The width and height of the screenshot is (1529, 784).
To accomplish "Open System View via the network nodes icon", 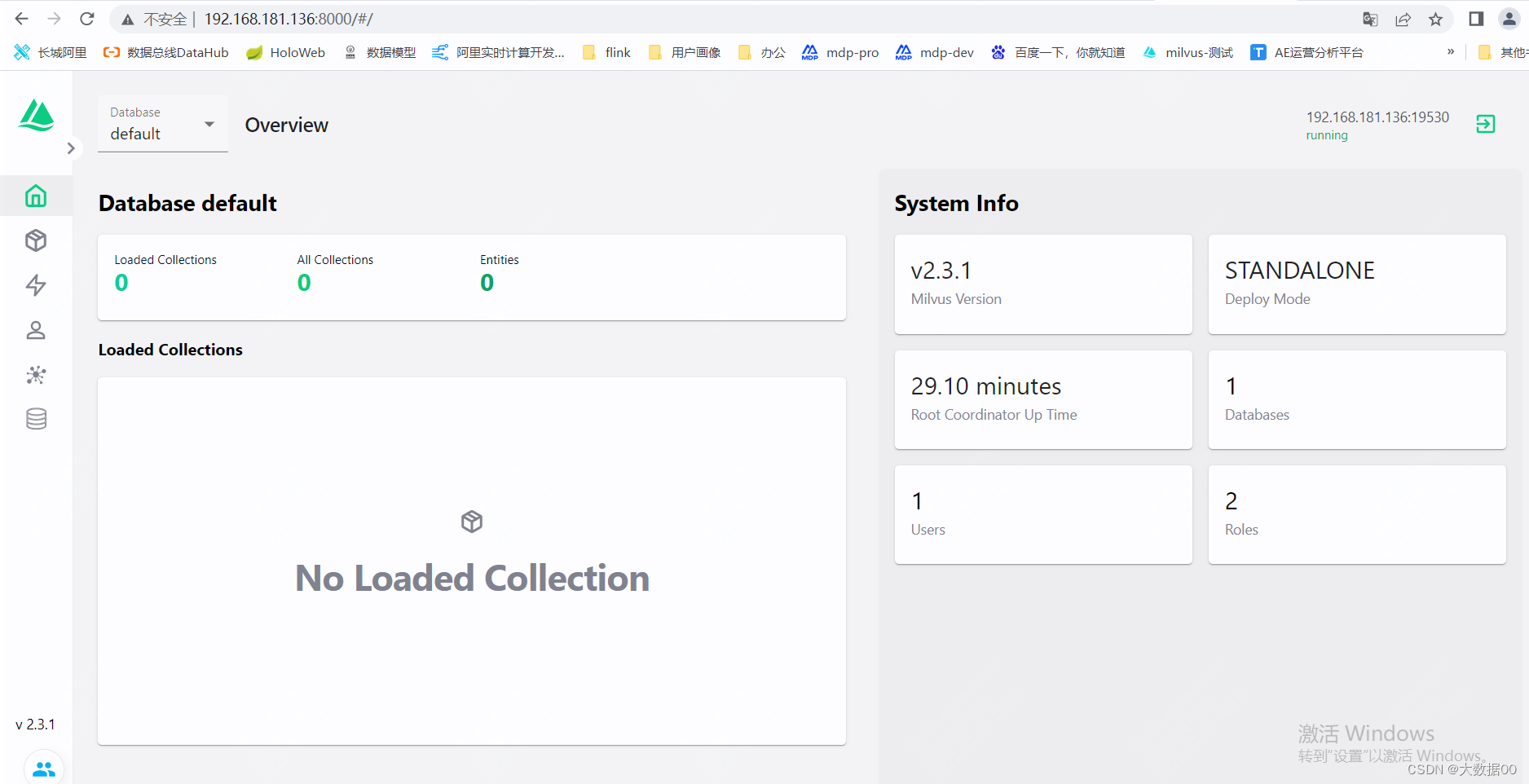I will click(36, 375).
